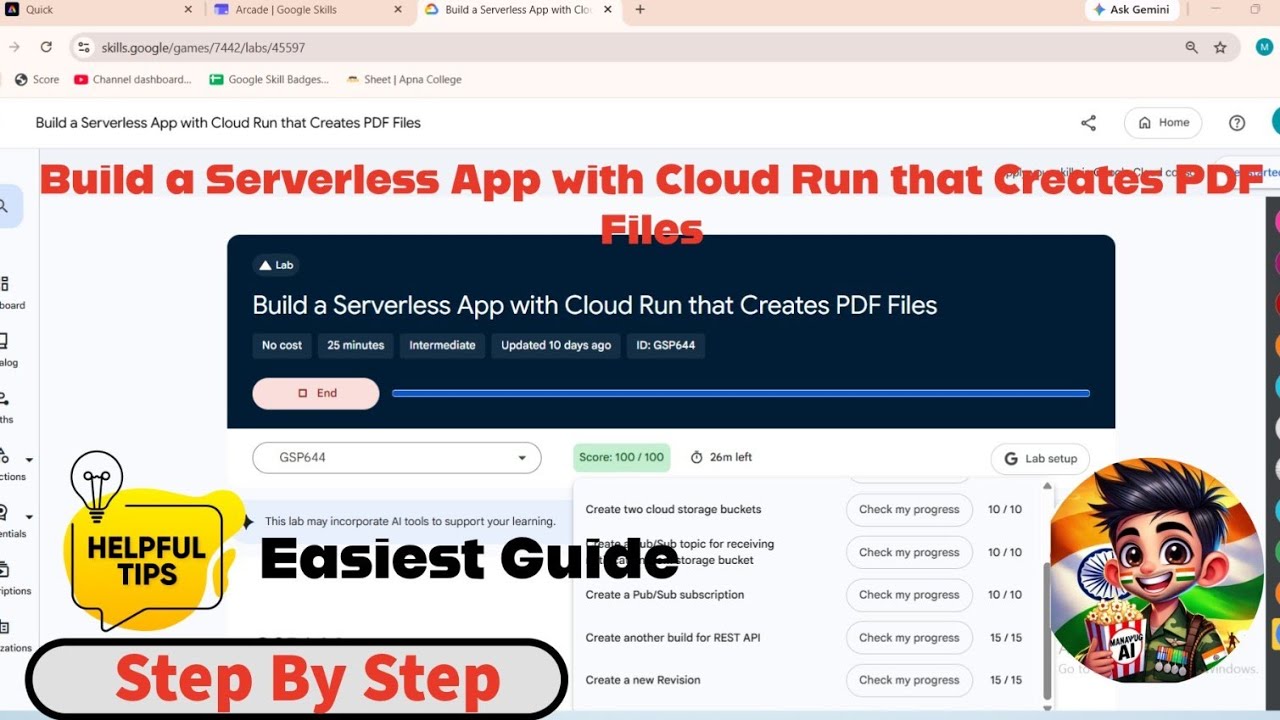Check progress for Create another build for REST API
This screenshot has width=1280, height=720.
[909, 638]
